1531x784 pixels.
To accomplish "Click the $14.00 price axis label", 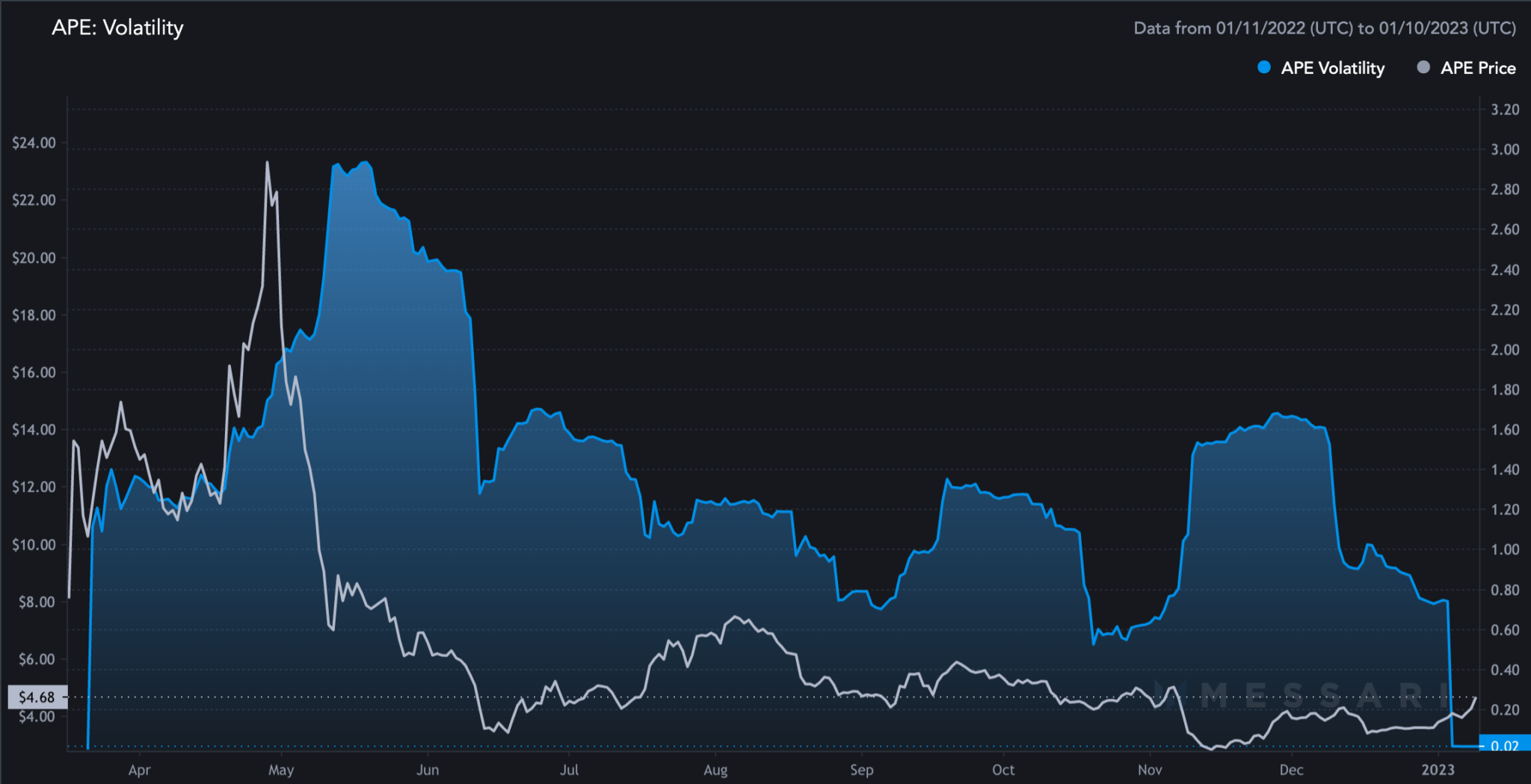I will click(34, 430).
